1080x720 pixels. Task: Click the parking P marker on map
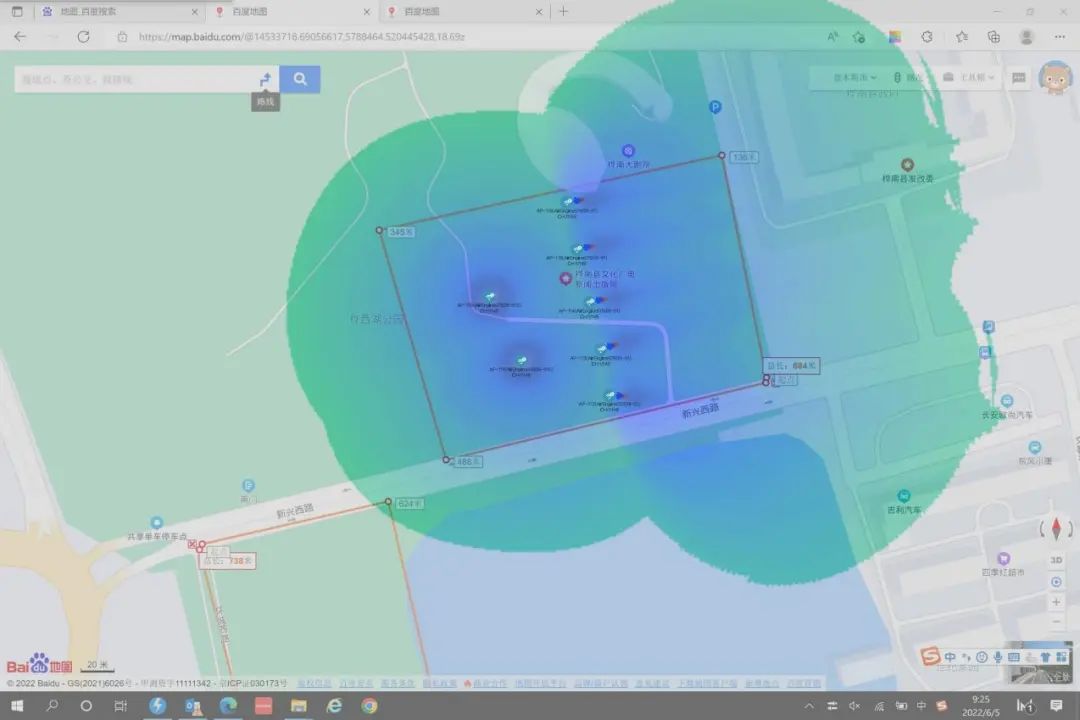coord(715,107)
